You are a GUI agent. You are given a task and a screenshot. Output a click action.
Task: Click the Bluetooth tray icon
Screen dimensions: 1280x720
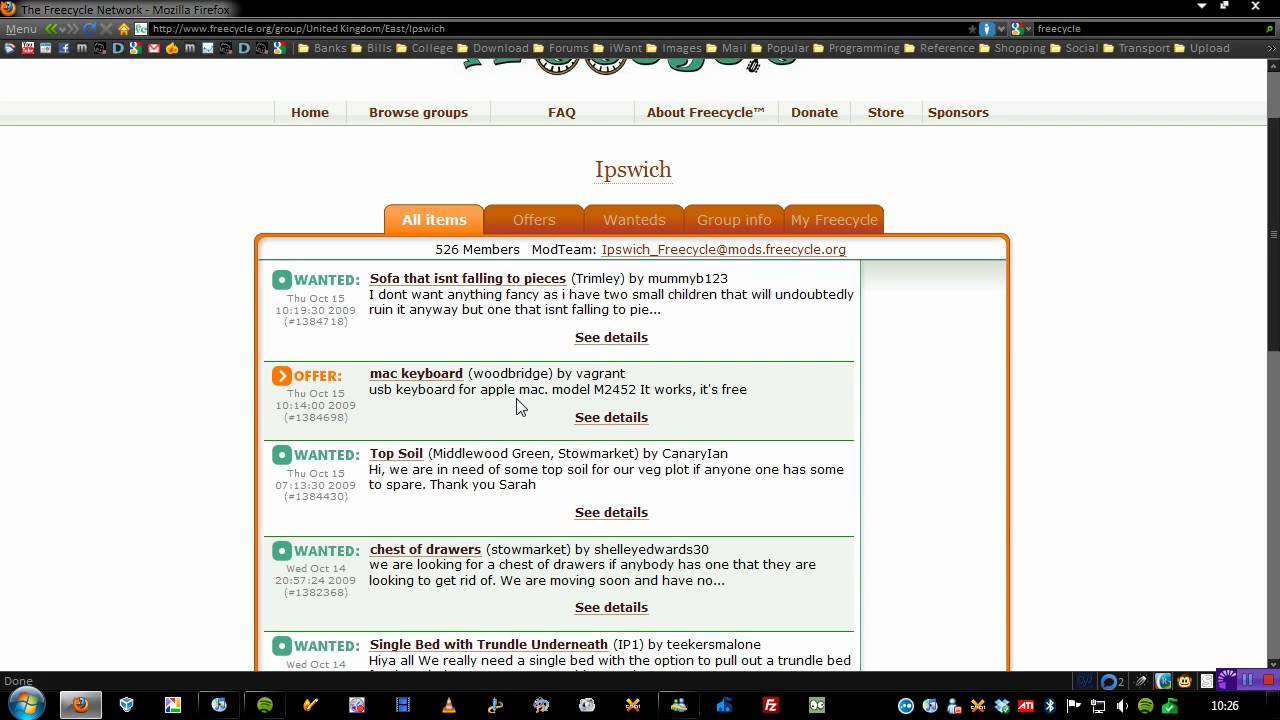click(1050, 706)
